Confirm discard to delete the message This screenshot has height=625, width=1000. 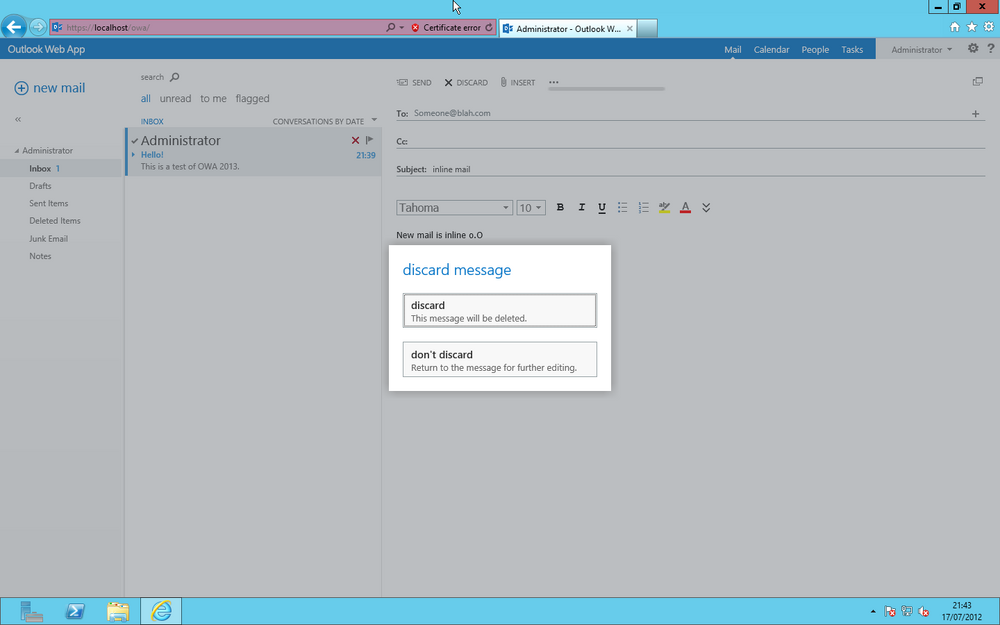499,311
